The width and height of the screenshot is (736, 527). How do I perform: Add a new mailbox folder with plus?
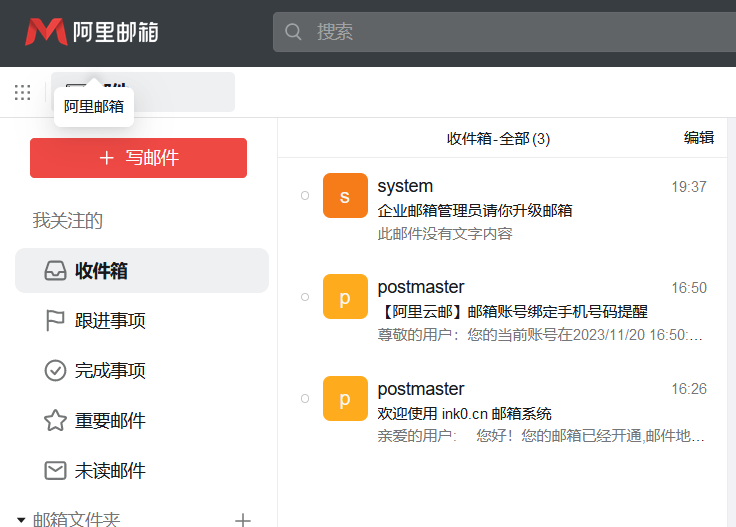click(243, 520)
